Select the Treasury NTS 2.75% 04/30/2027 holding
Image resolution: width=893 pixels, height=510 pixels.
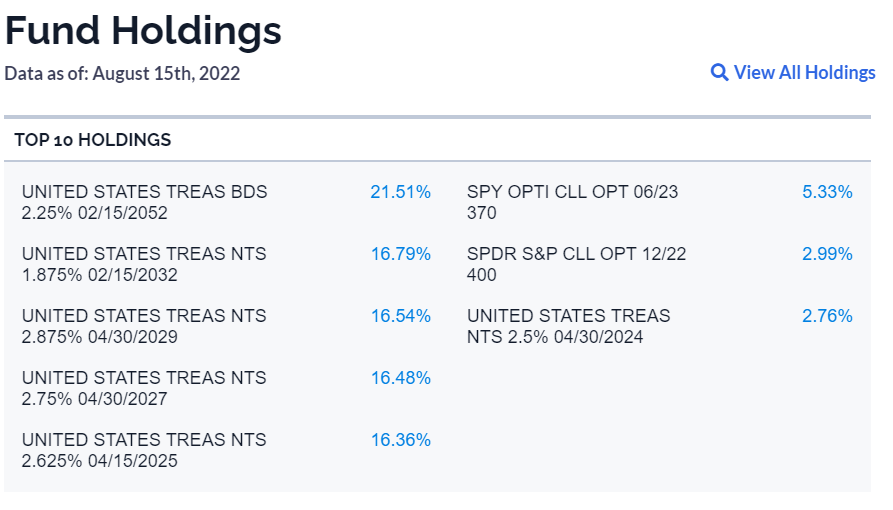click(144, 388)
